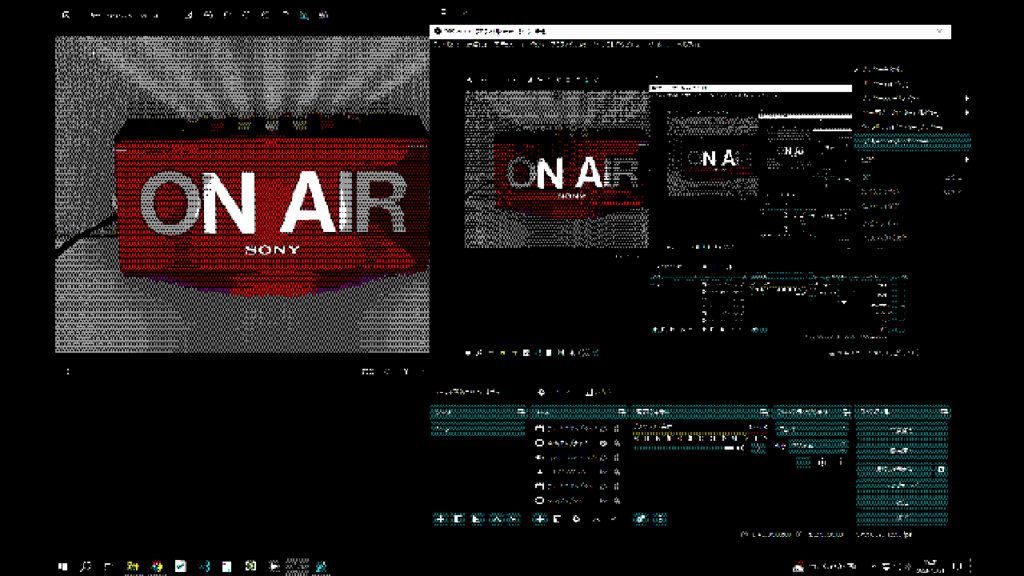Viewport: 1024px width, 576px height.
Task: Undock the Sources panel via its header icon
Action: [622, 412]
